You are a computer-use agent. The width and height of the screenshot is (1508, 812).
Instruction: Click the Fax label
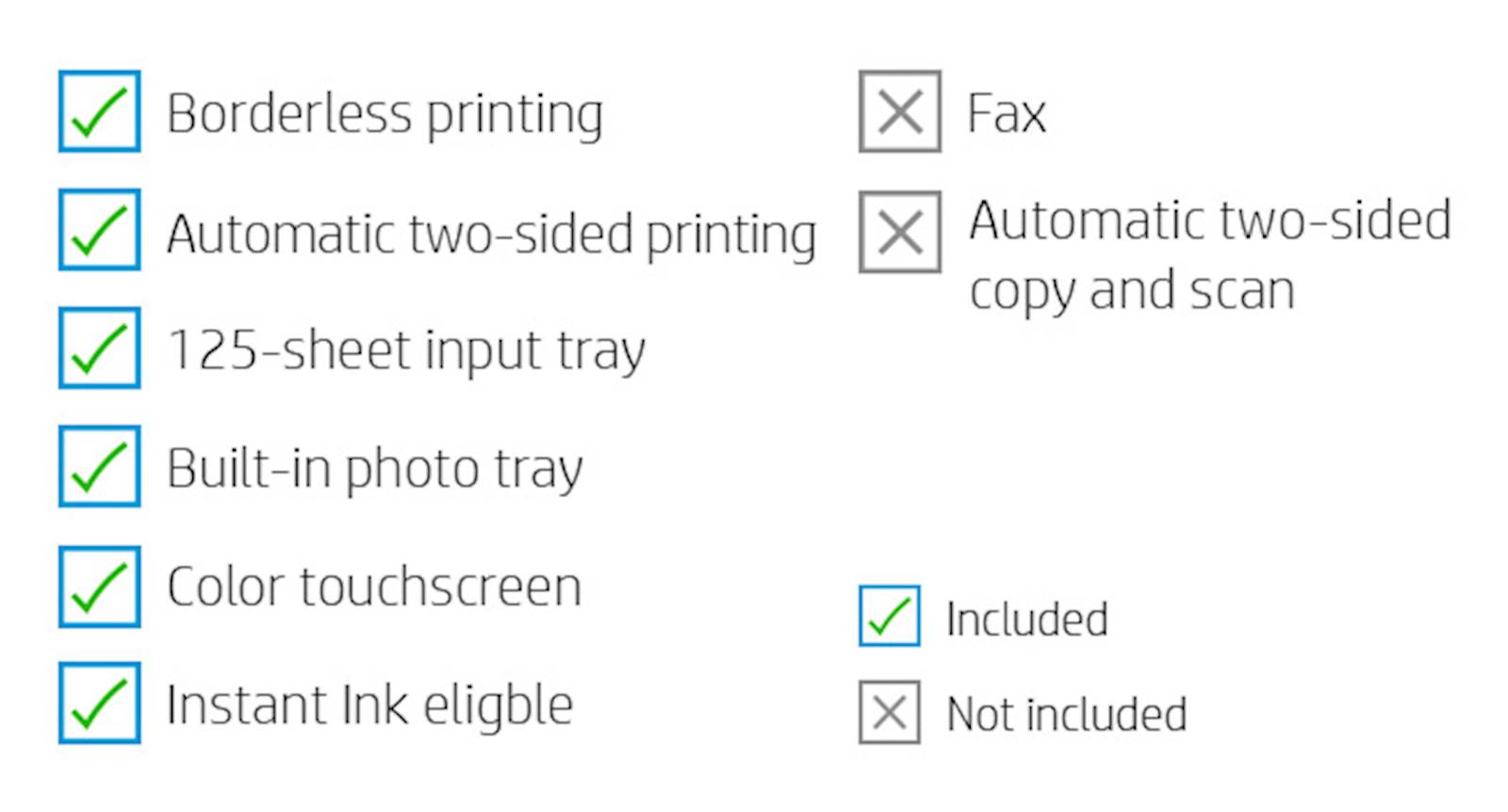1007,114
